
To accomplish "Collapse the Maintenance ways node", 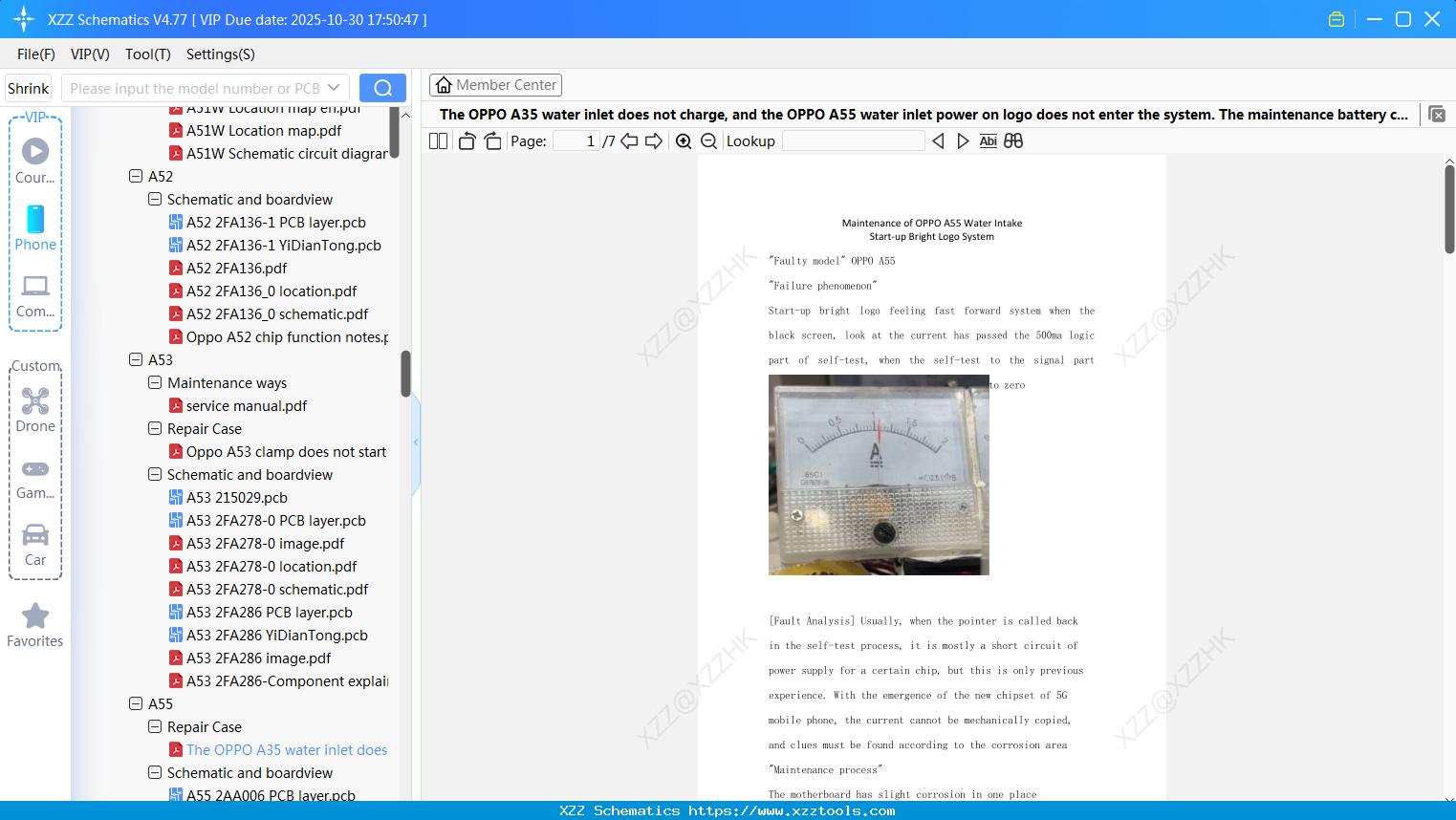I will 155,383.
